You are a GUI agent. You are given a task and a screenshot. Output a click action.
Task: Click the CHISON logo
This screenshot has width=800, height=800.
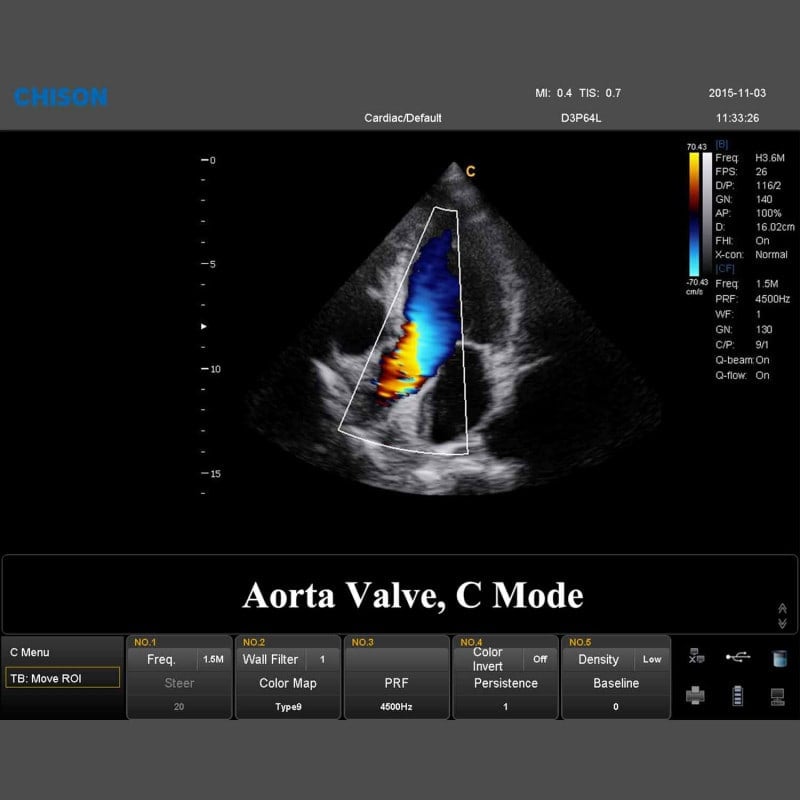pyautogui.click(x=60, y=97)
